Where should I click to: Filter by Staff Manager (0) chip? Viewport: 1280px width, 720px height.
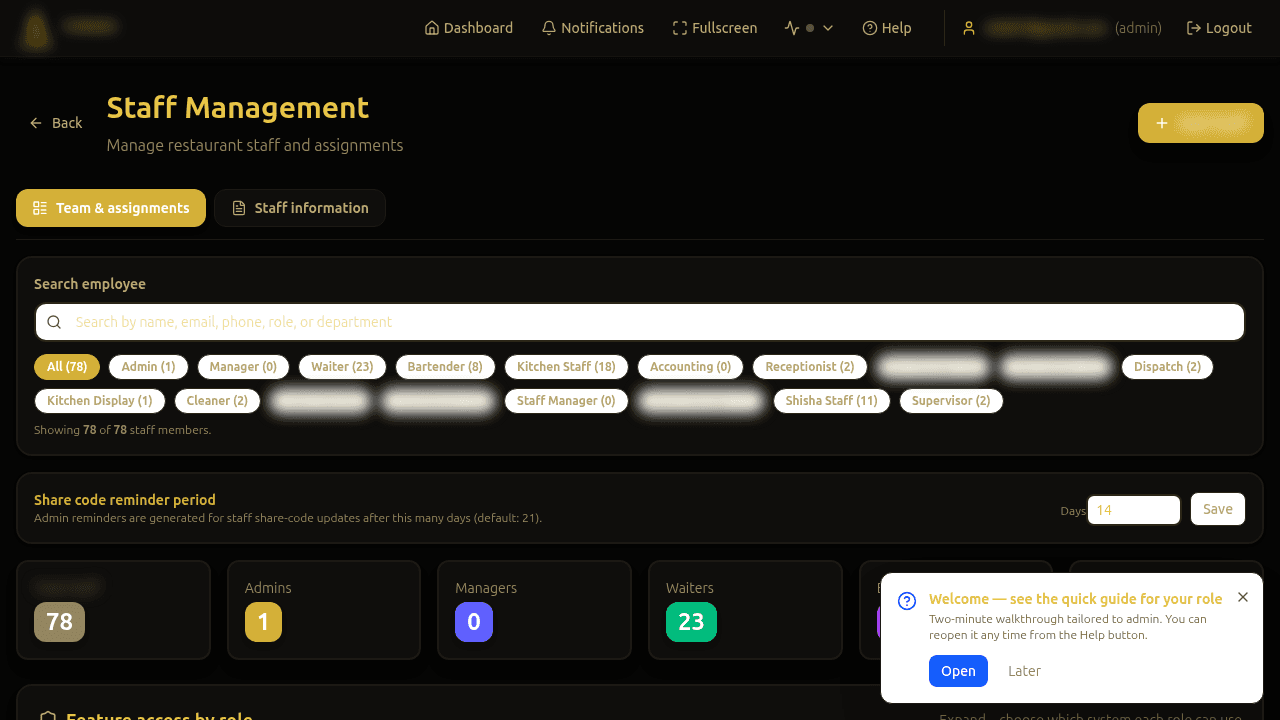click(x=566, y=401)
